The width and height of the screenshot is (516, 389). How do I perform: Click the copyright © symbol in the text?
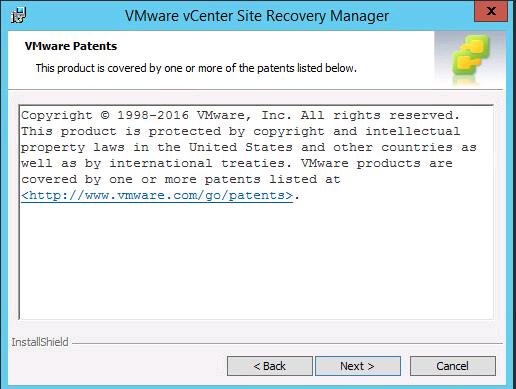point(105,115)
